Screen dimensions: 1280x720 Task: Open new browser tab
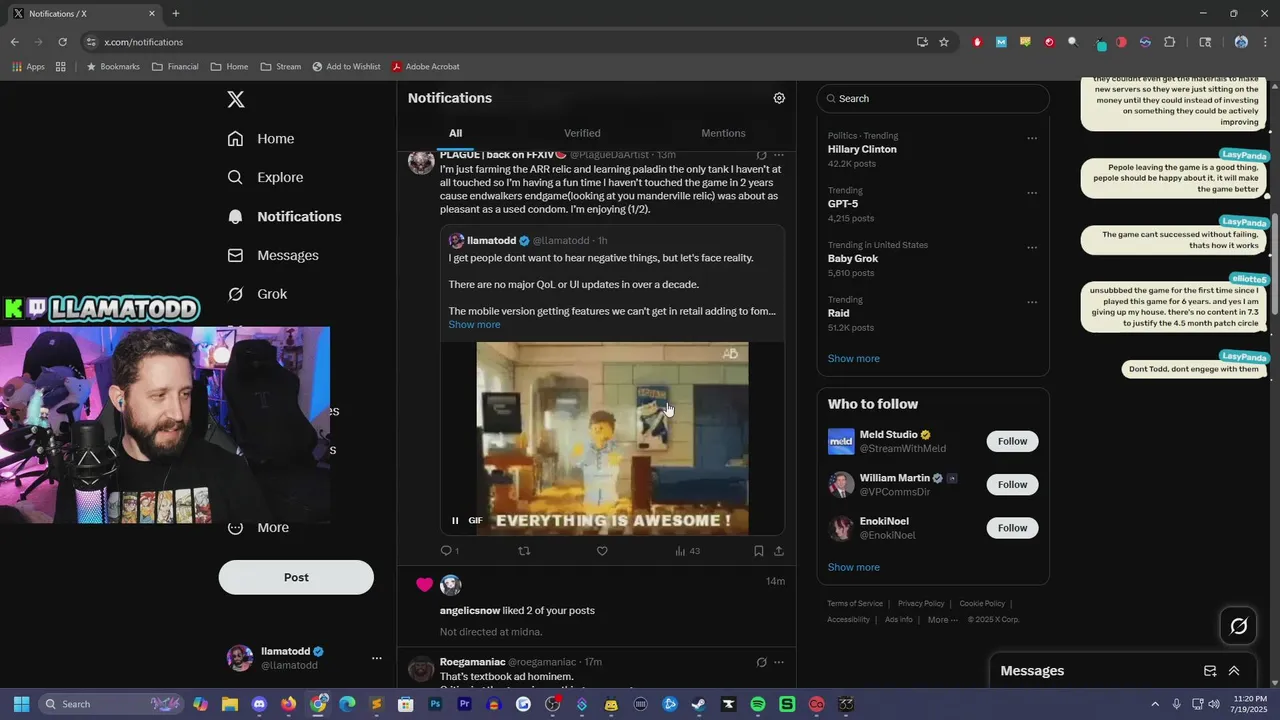(176, 14)
